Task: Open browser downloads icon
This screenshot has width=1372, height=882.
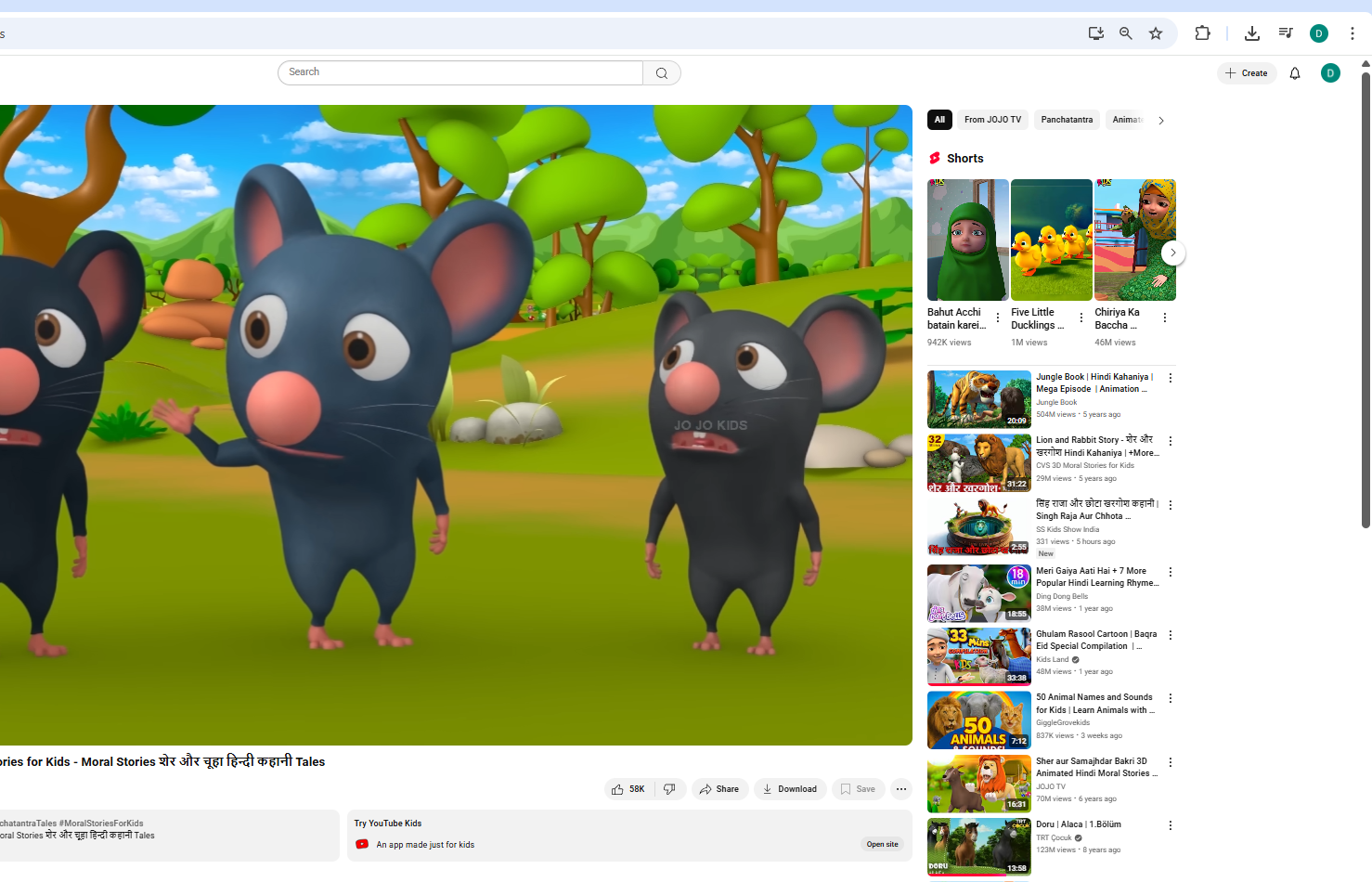Action: point(1251,33)
